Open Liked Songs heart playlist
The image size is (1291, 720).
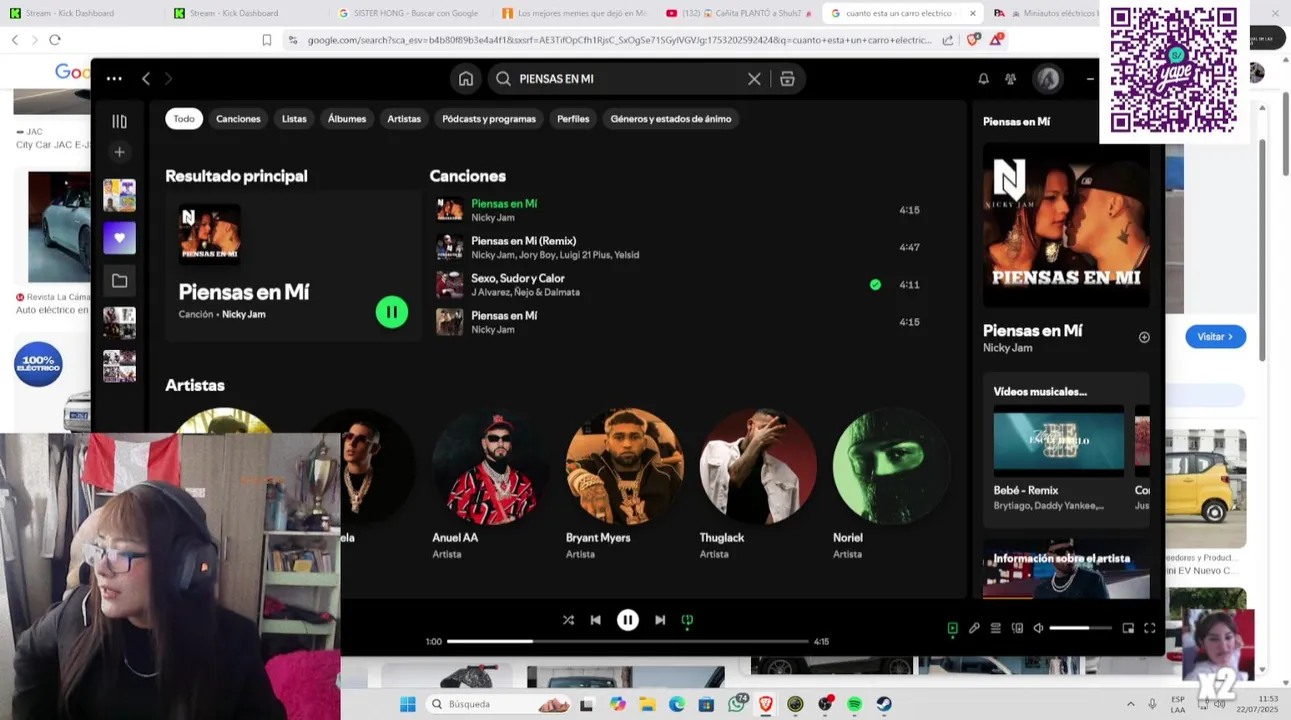(x=119, y=238)
